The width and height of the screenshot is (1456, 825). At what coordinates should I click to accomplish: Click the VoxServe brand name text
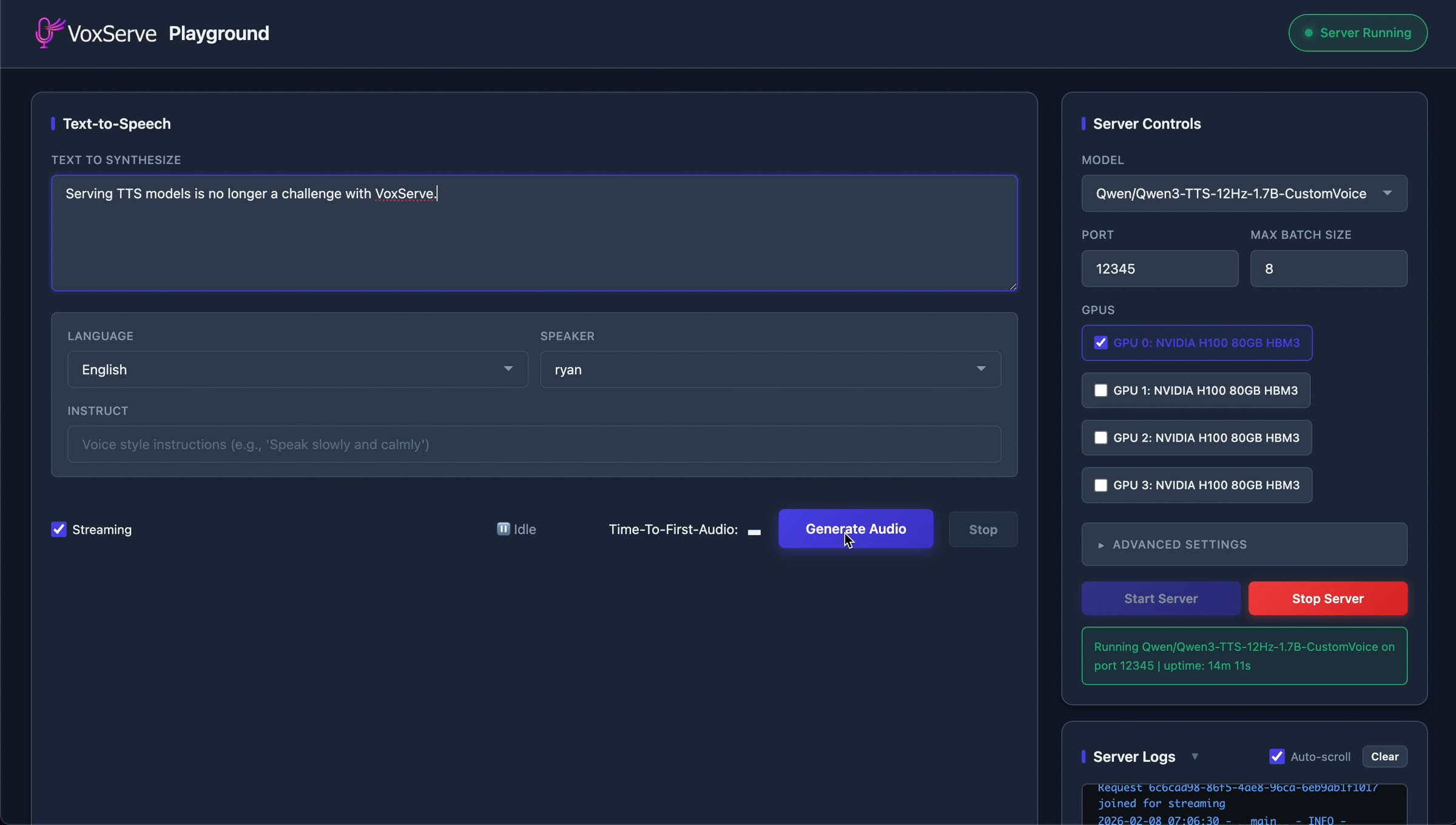click(x=112, y=33)
